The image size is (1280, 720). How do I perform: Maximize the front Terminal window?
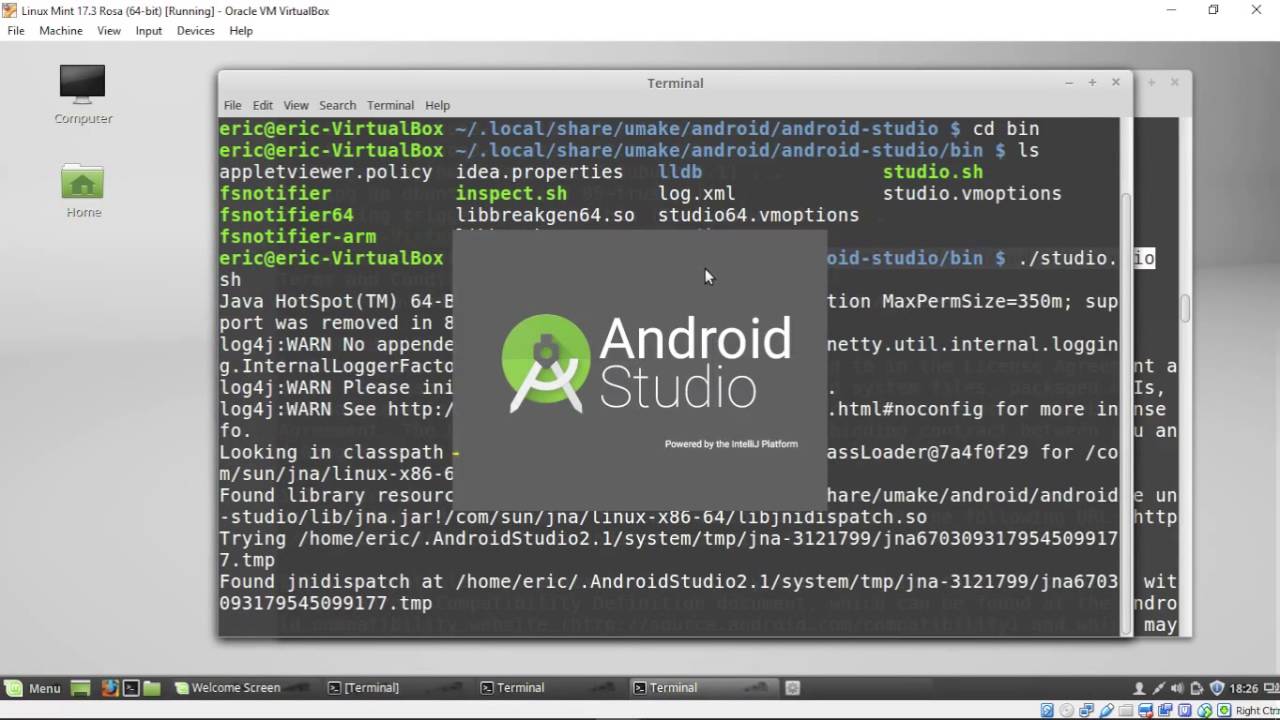[x=1092, y=83]
